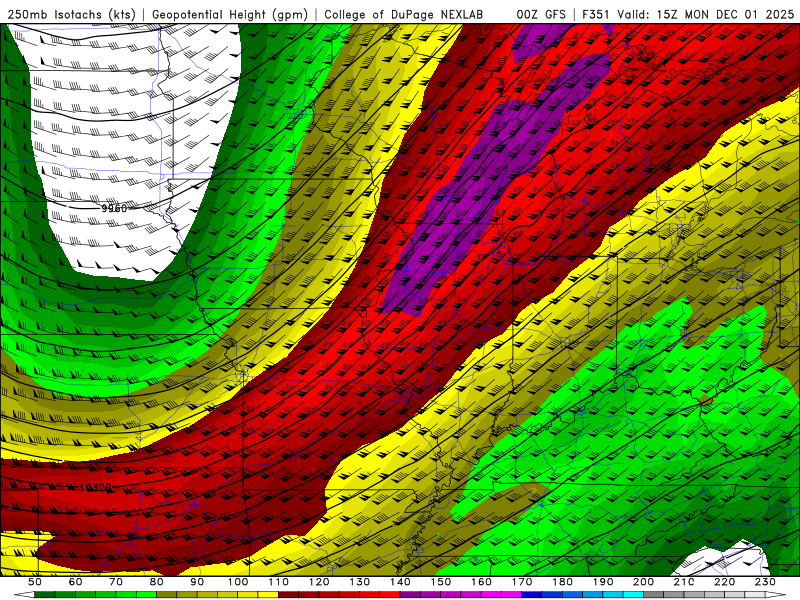Click the 150 value on the legend

coord(440,582)
